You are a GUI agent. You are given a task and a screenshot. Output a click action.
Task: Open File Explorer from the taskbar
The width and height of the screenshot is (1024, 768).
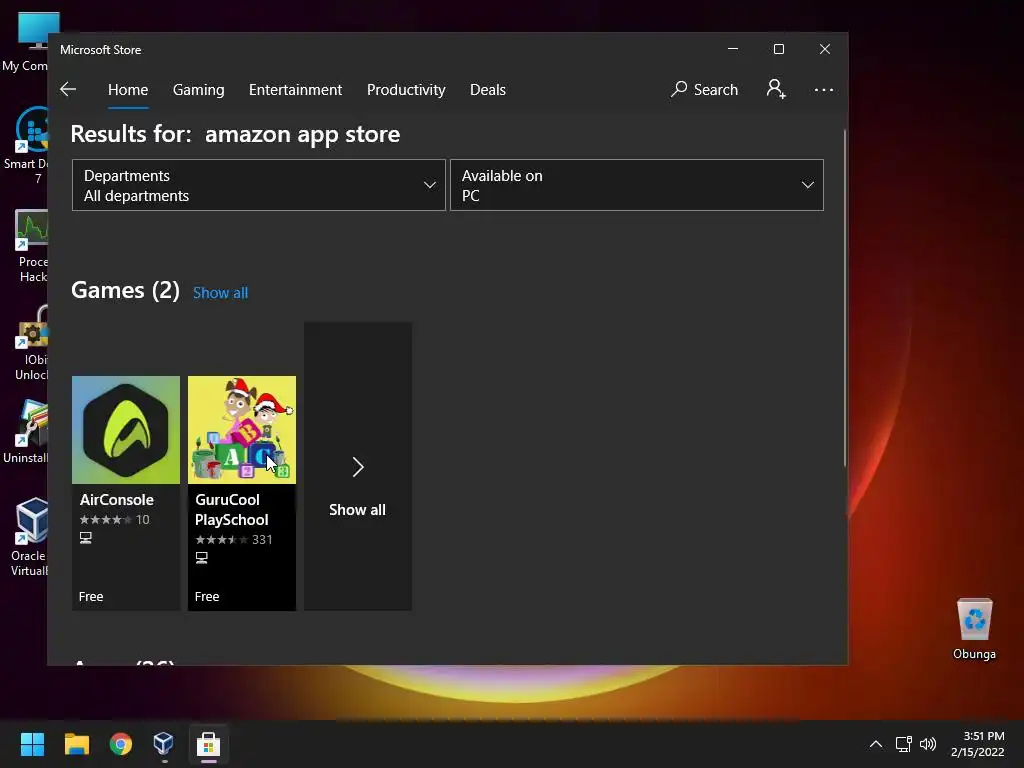[76, 744]
